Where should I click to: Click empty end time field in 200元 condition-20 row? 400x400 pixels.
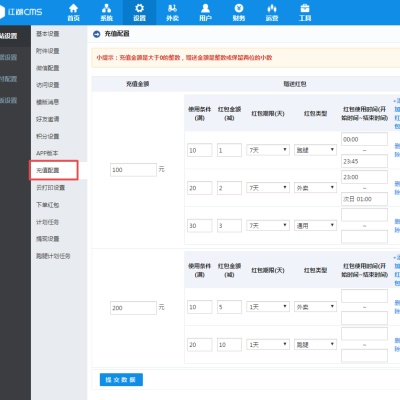[364, 356]
